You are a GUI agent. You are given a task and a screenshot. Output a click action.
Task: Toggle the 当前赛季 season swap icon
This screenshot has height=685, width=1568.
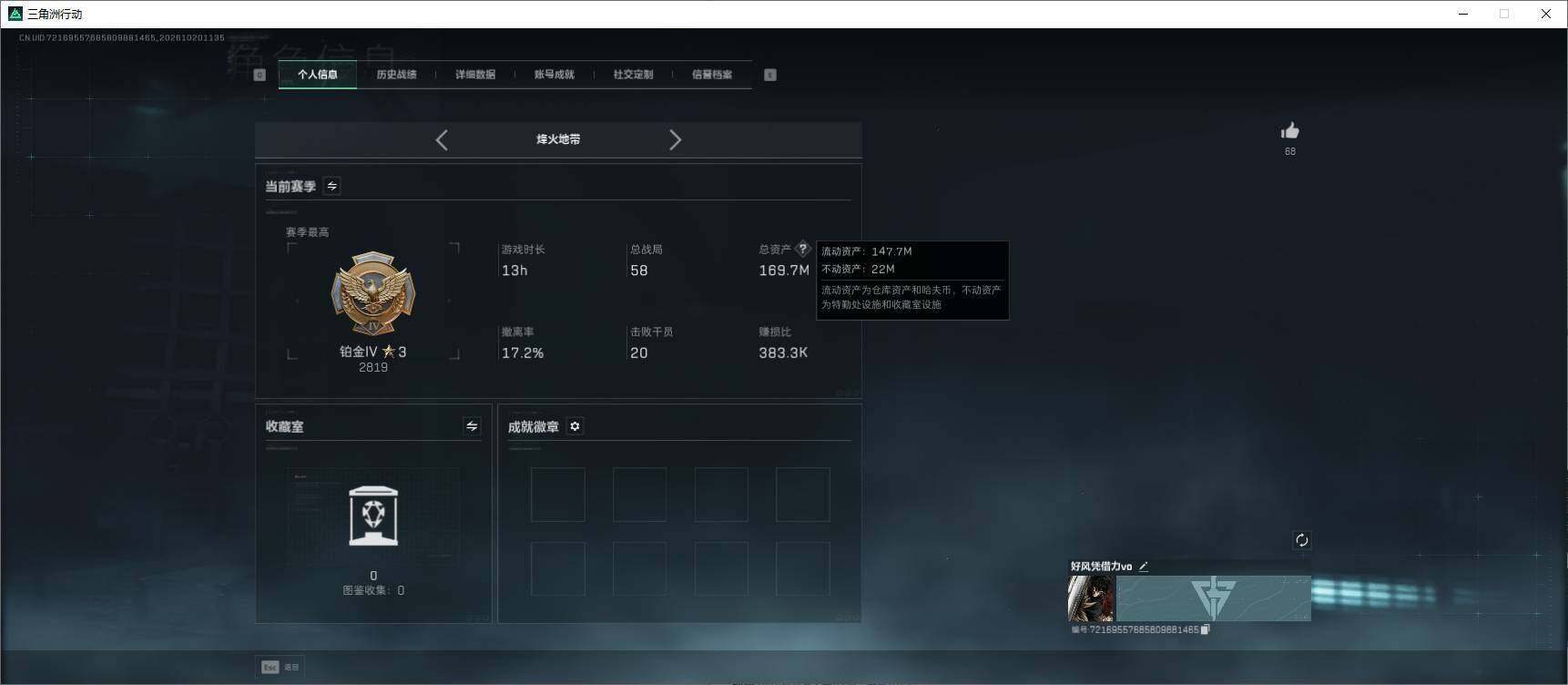click(x=332, y=186)
